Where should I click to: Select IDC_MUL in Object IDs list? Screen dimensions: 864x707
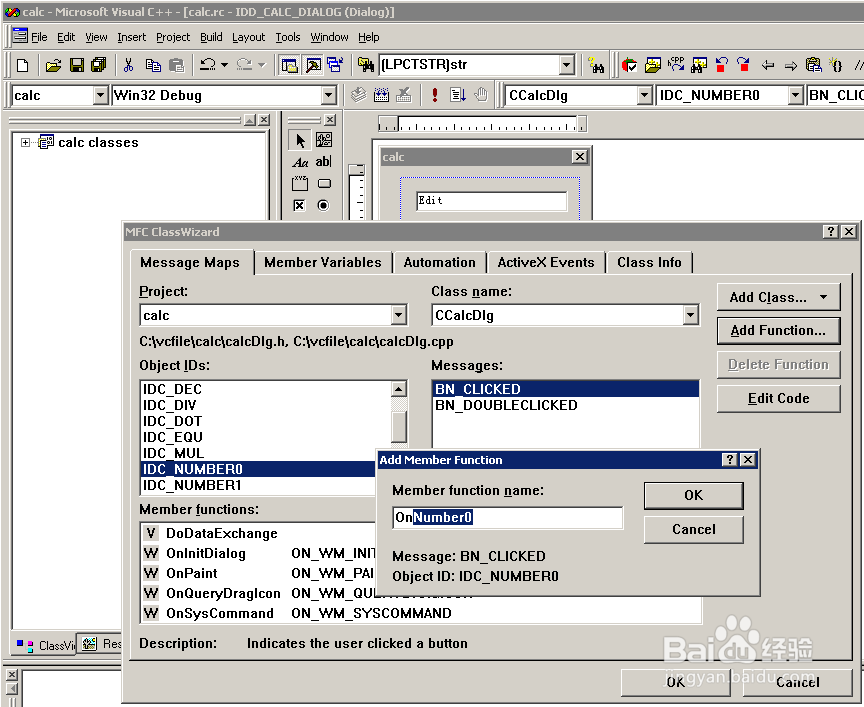pos(266,453)
